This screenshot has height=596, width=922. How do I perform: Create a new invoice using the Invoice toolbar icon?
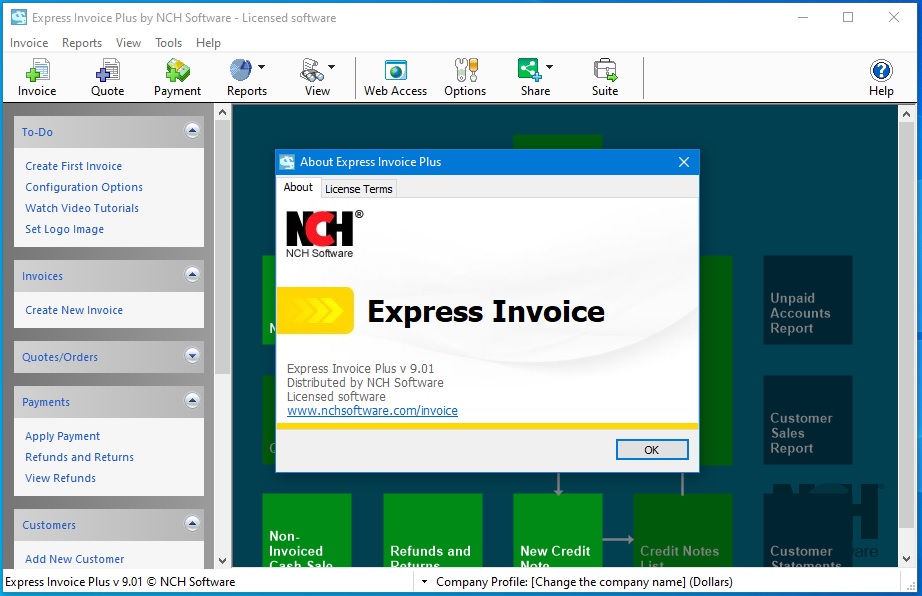37,77
